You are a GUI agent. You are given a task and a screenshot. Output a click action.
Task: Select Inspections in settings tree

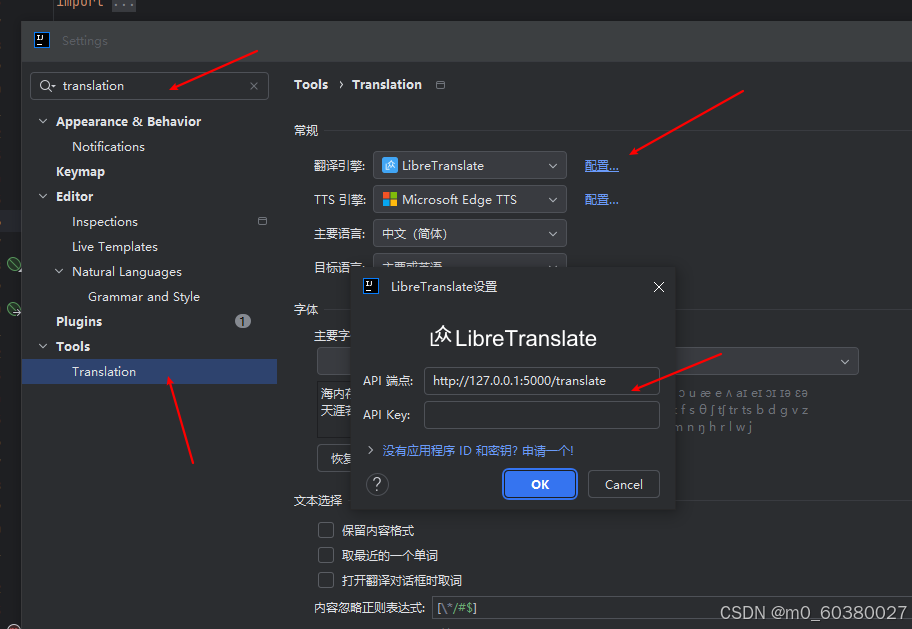click(105, 222)
